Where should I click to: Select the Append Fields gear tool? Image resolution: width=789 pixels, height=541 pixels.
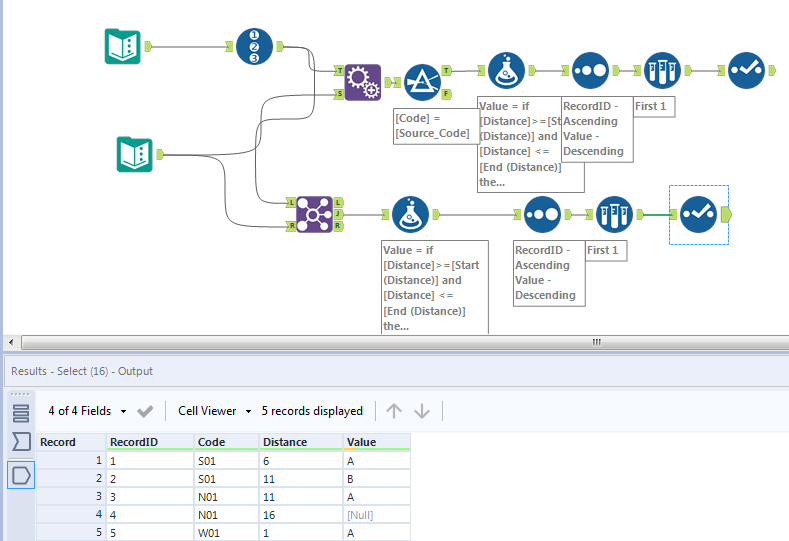(x=363, y=82)
